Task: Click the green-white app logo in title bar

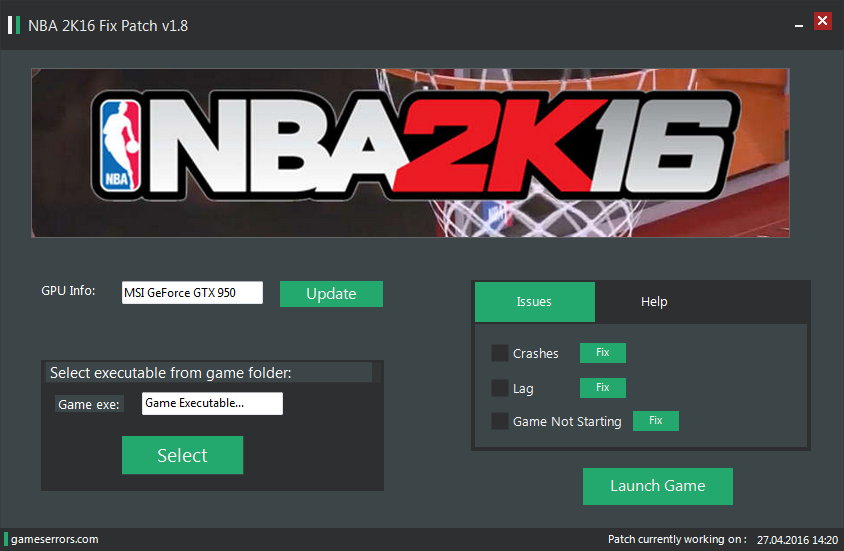Action: 14,25
